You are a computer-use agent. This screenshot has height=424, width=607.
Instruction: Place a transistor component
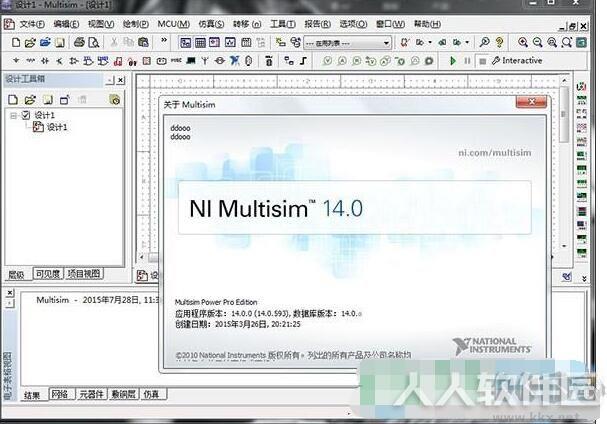[59, 61]
